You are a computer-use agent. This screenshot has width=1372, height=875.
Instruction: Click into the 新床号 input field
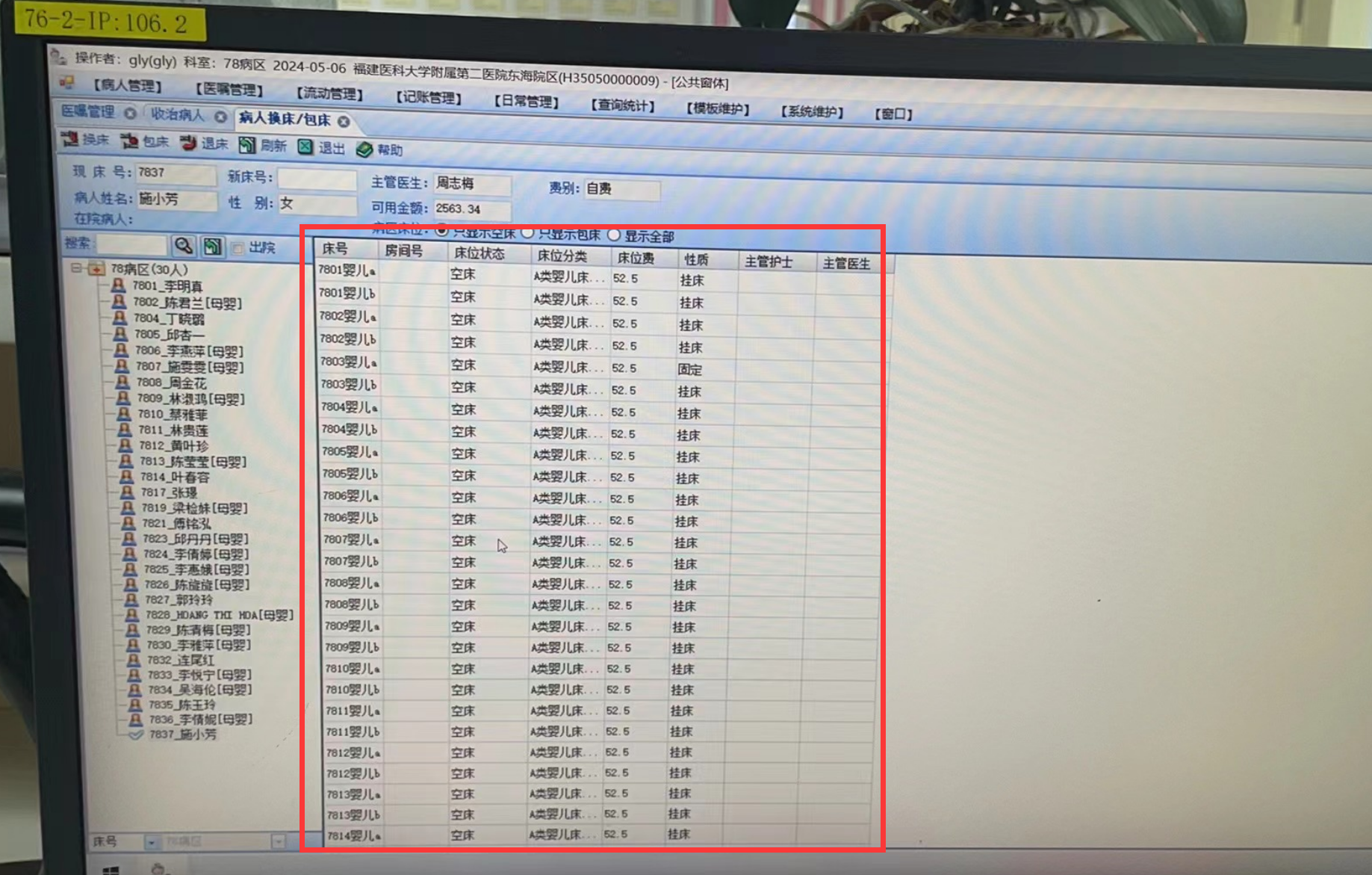317,179
